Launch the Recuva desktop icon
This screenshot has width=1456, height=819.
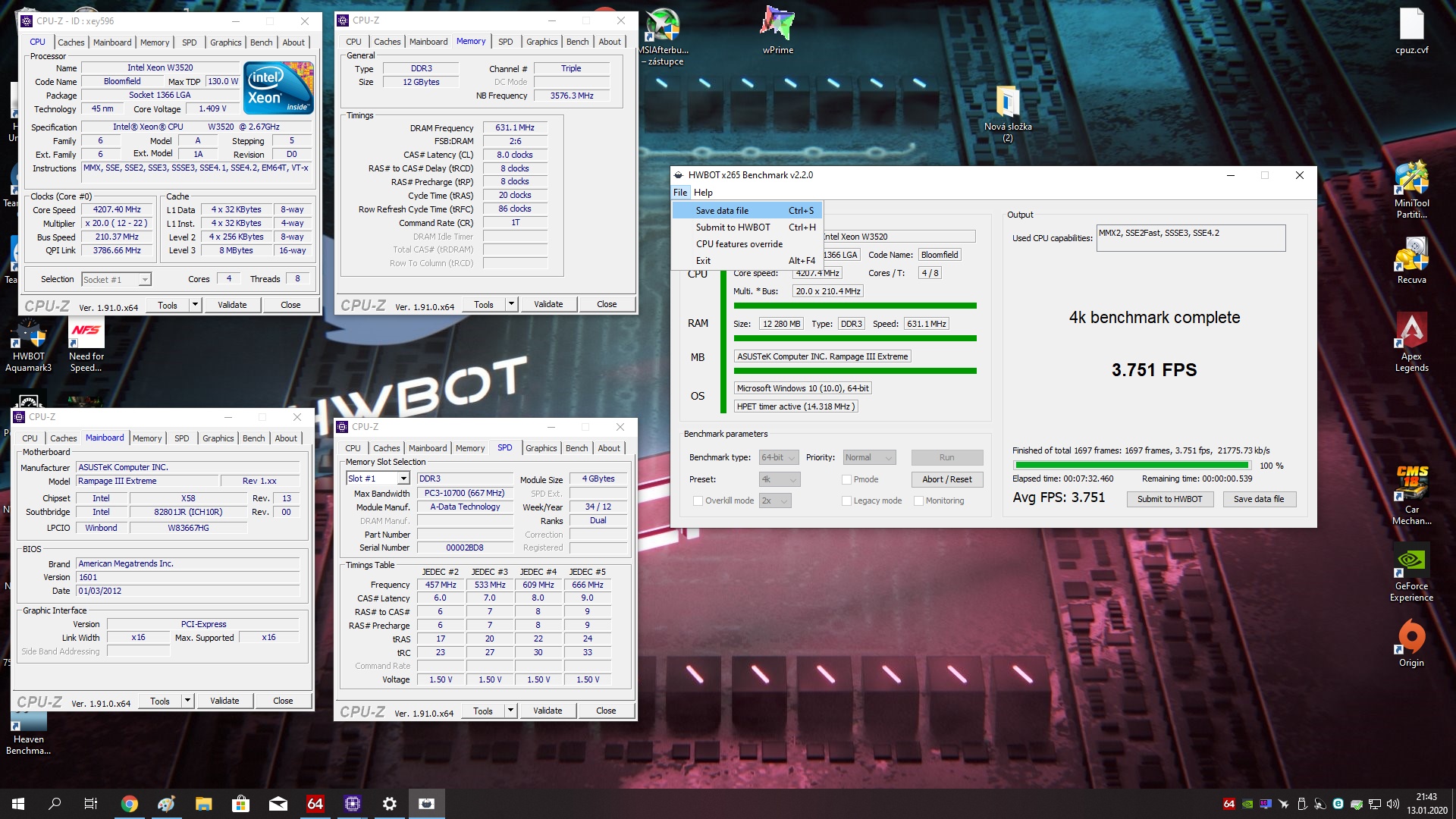1411,260
